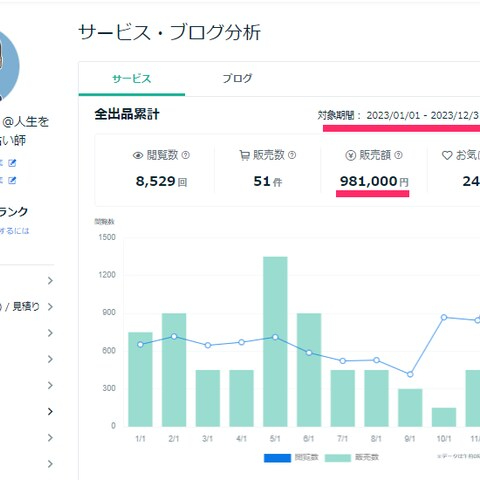Click the yen circle icon beside 販売額
The width and height of the screenshot is (480, 480).
tap(350, 155)
